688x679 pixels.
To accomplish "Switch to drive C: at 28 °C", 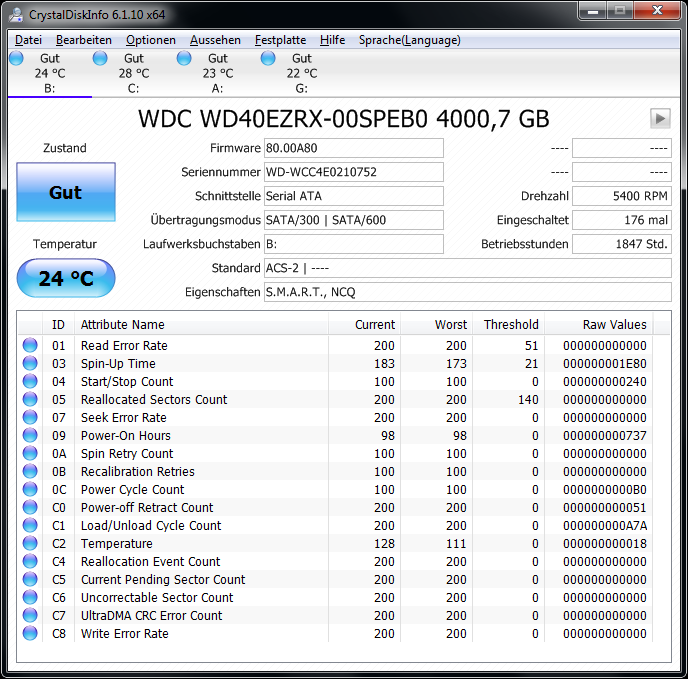I will click(x=133, y=73).
